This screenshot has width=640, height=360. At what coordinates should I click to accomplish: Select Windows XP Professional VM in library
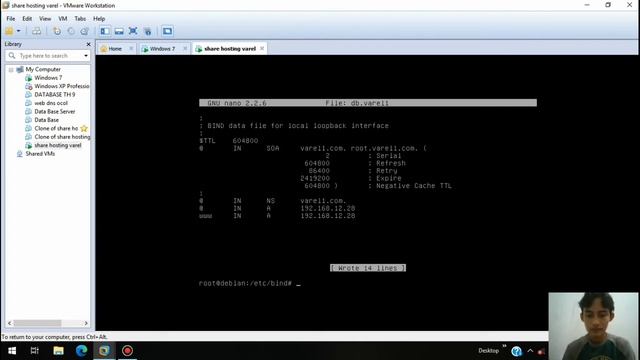tap(62, 86)
